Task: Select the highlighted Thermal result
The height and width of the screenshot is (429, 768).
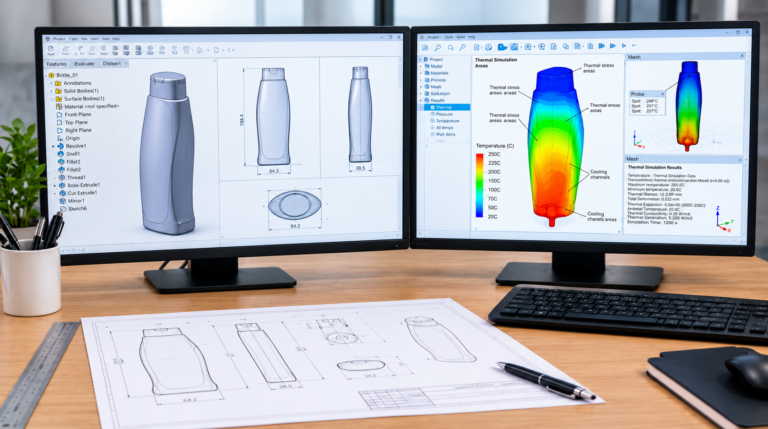Action: coord(447,107)
